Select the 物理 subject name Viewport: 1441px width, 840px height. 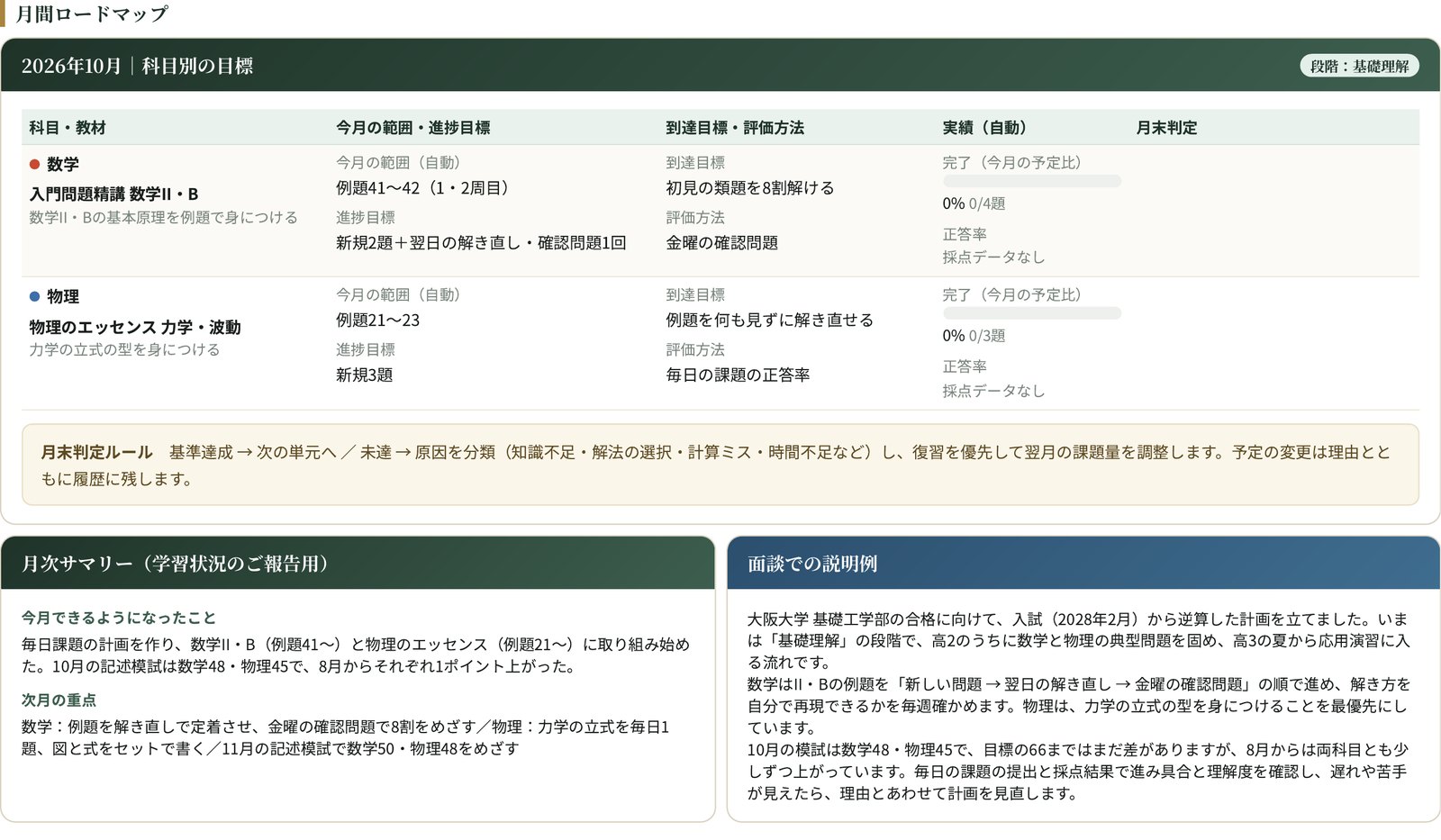(x=63, y=296)
